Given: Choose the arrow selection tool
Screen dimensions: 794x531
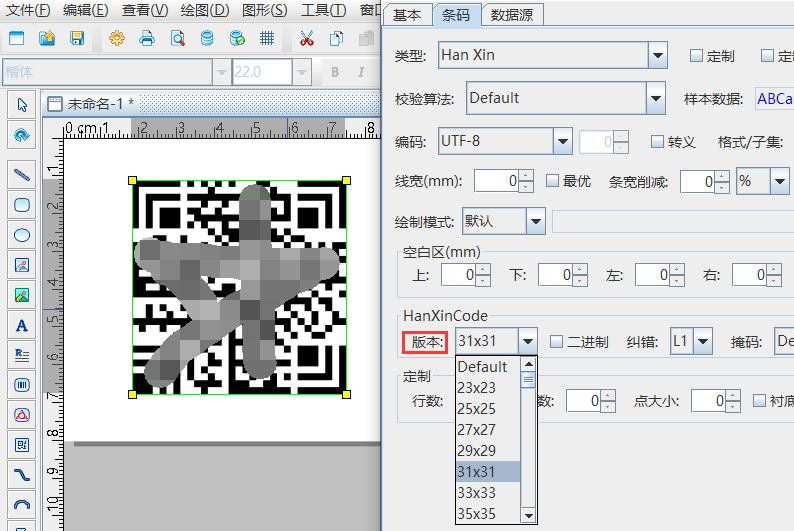Looking at the screenshot, I should coord(22,105).
